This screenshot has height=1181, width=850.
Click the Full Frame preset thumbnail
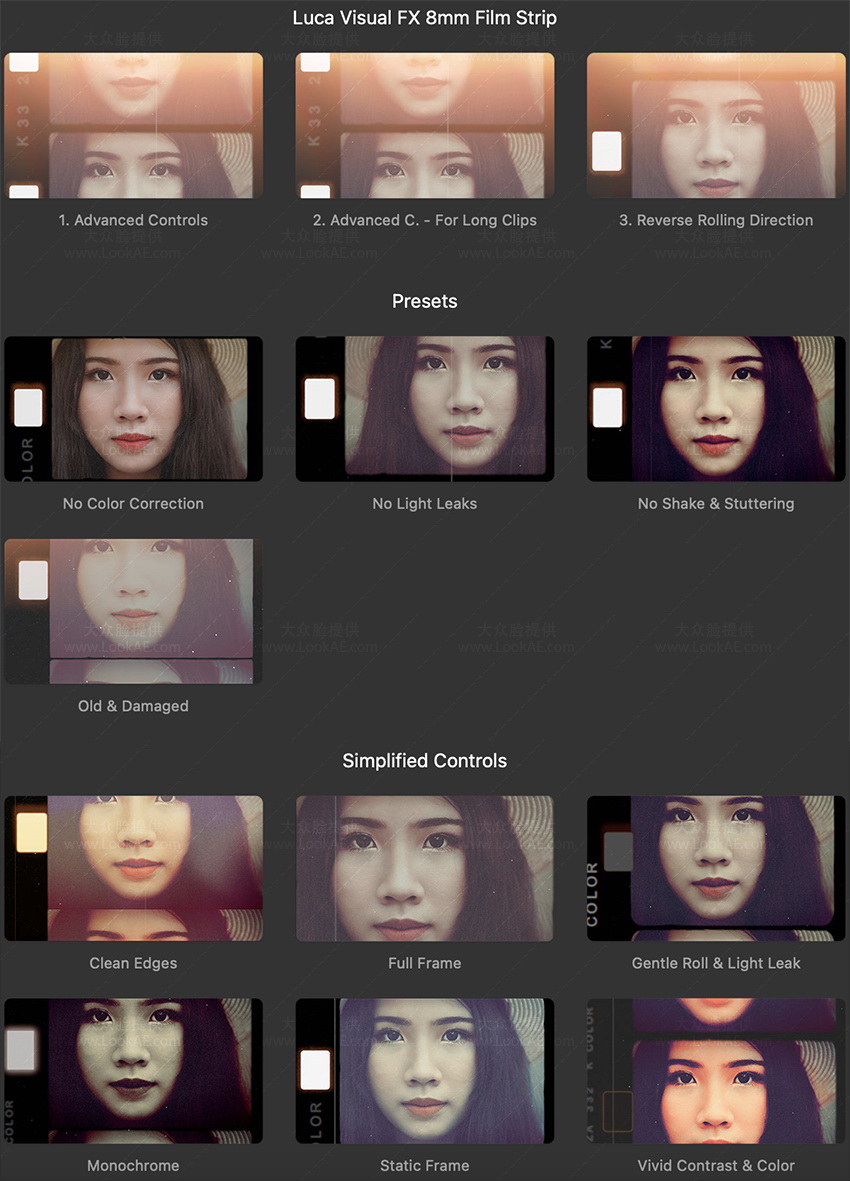click(x=424, y=868)
